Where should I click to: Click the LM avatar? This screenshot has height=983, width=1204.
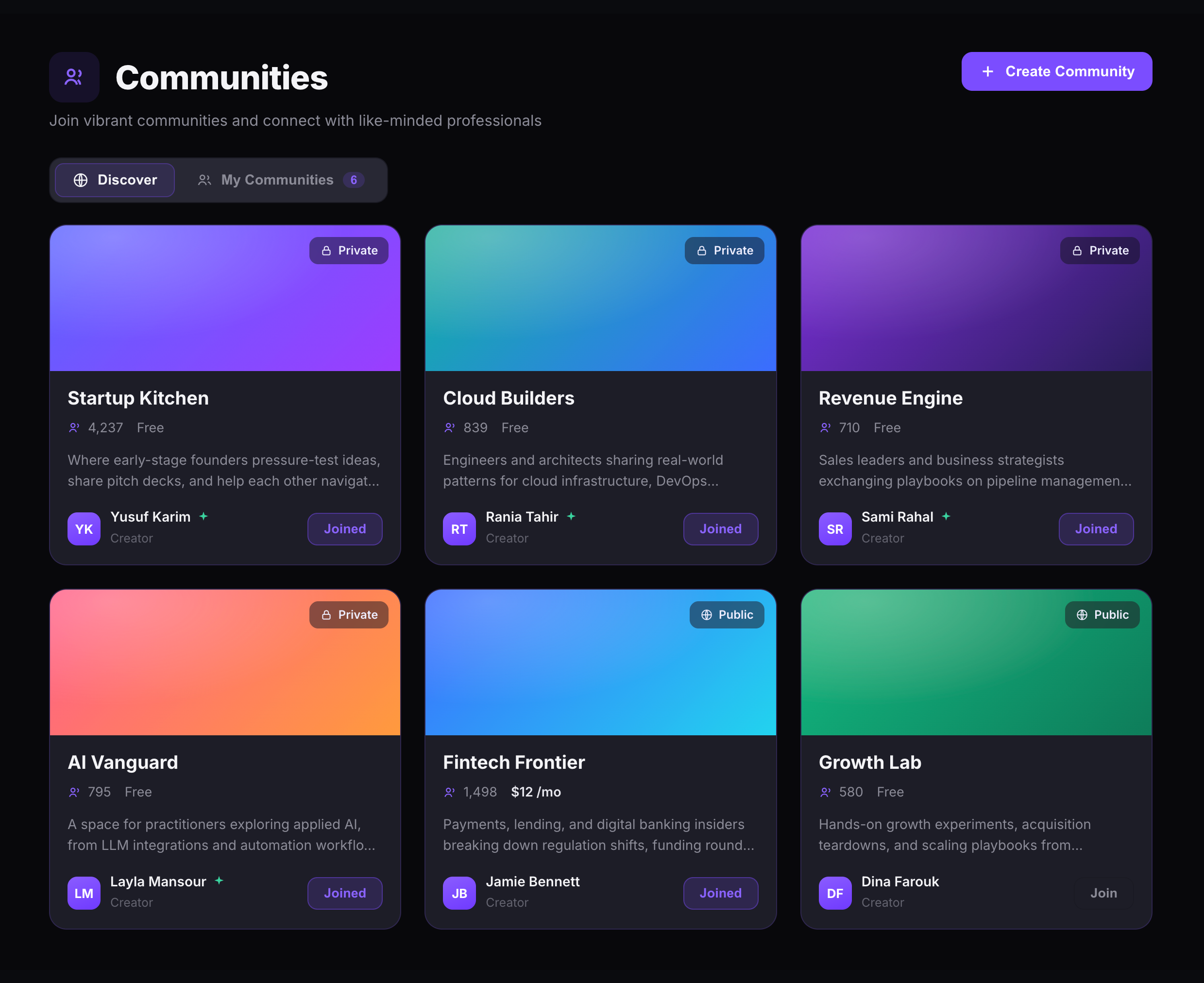(84, 894)
